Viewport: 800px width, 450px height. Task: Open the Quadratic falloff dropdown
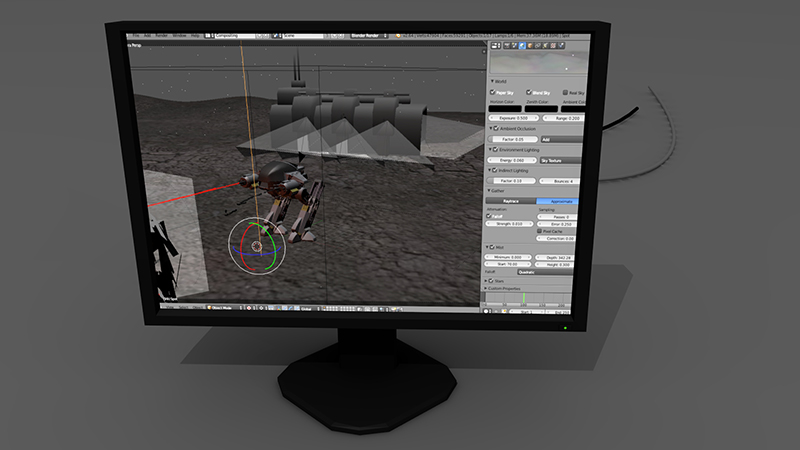[x=528, y=272]
